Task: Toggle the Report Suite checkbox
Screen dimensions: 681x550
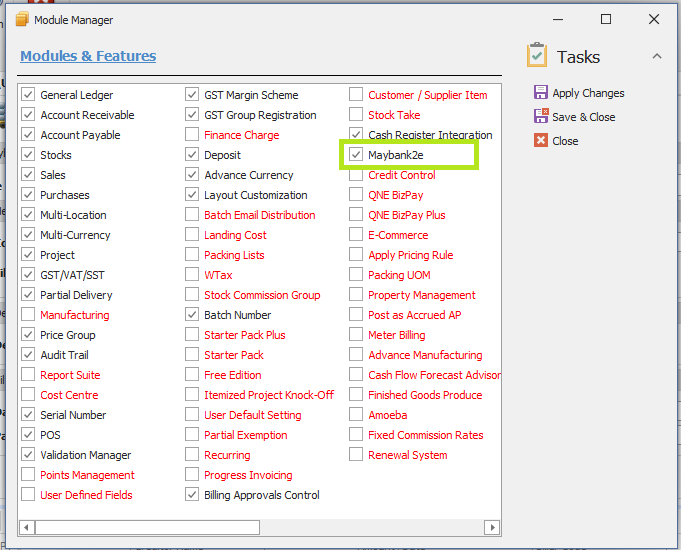Action: pyautogui.click(x=28, y=374)
